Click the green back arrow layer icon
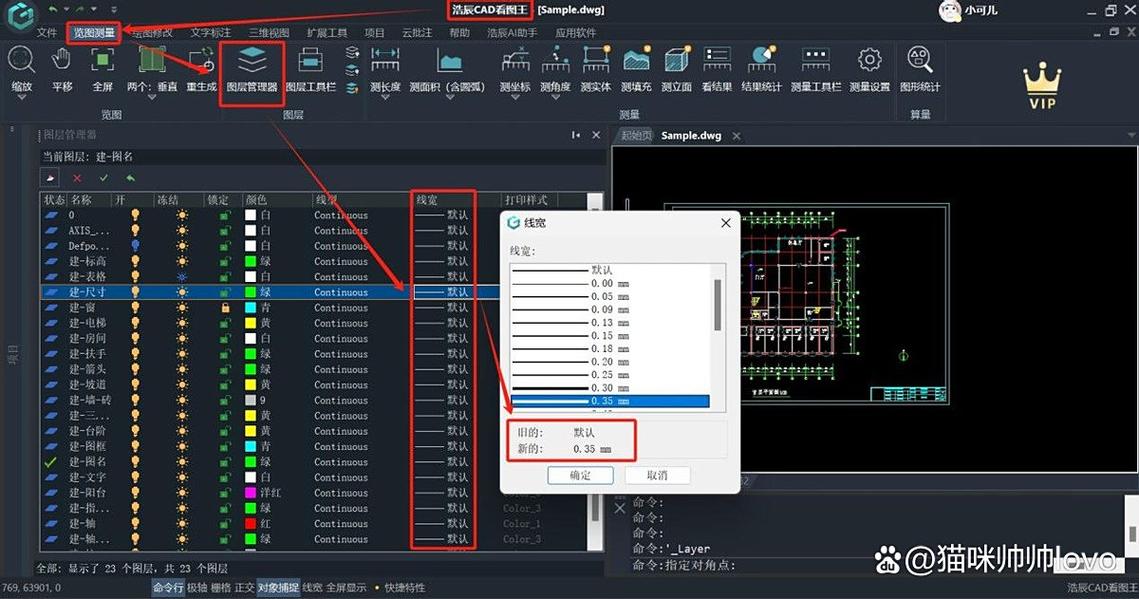The height and width of the screenshot is (599, 1139). point(130,178)
